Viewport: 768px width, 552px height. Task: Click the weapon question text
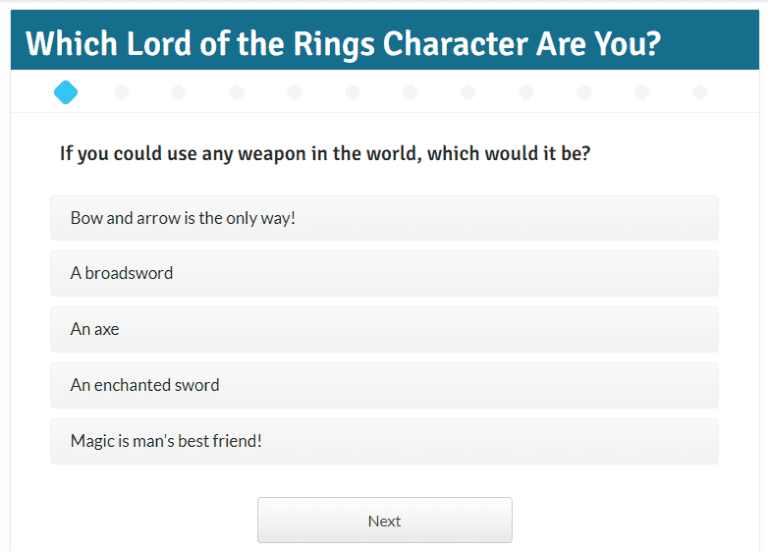click(x=325, y=154)
